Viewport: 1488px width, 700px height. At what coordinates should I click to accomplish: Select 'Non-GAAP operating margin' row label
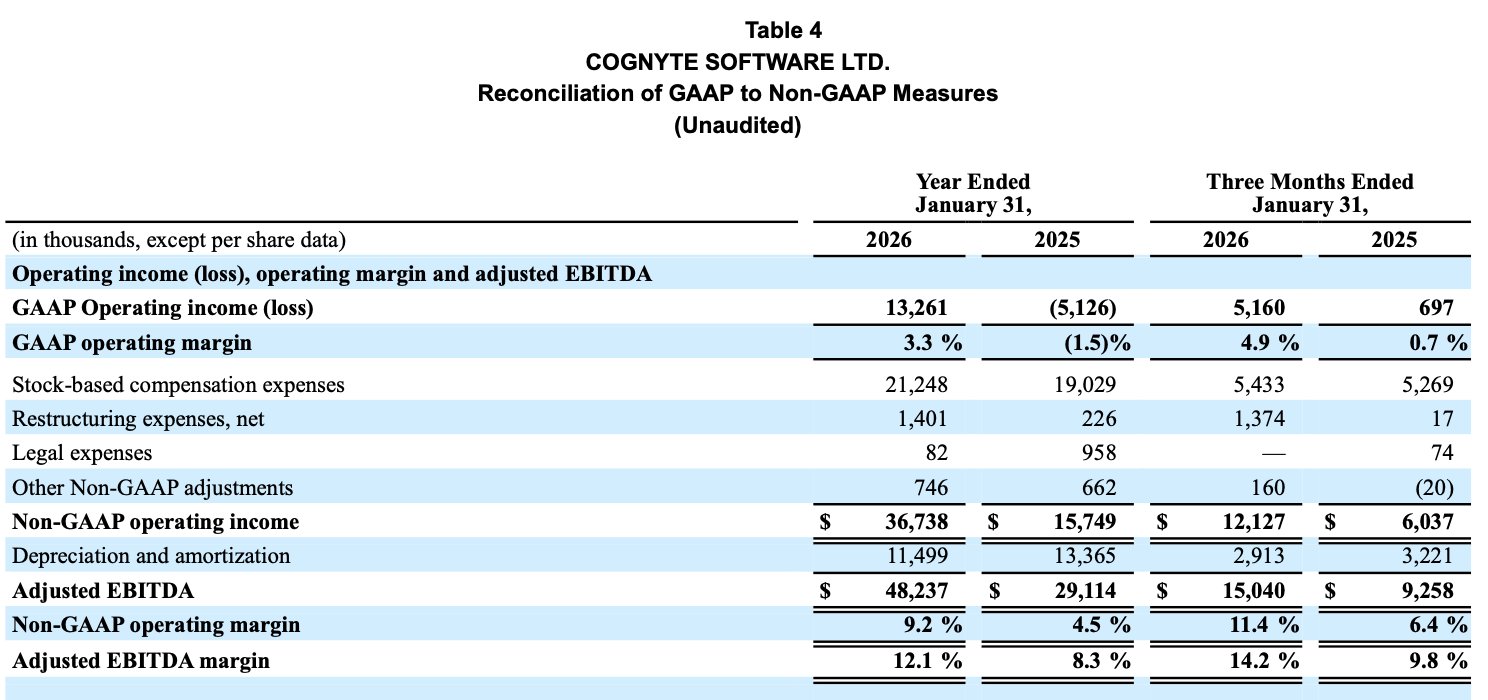[x=155, y=625]
